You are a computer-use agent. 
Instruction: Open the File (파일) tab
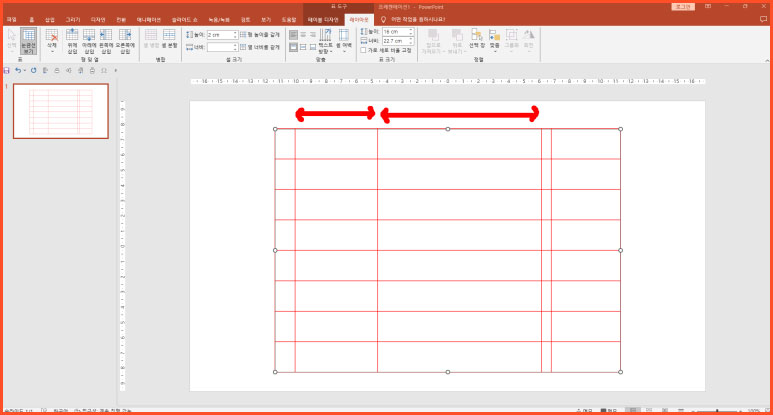[12, 20]
